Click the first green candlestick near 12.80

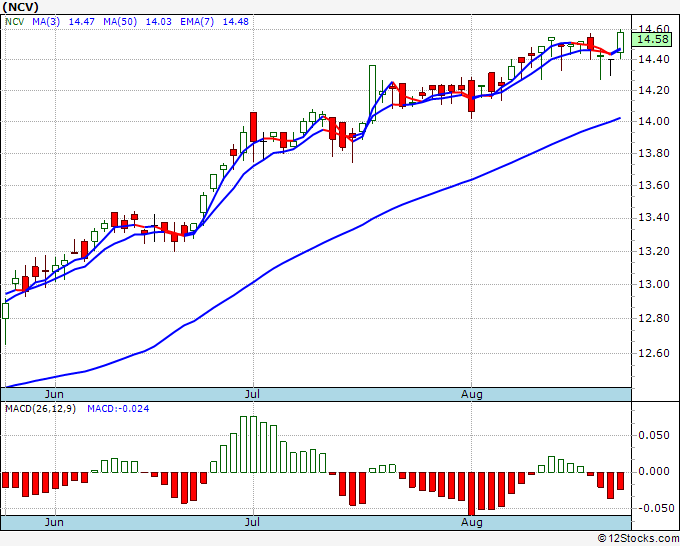(5, 311)
